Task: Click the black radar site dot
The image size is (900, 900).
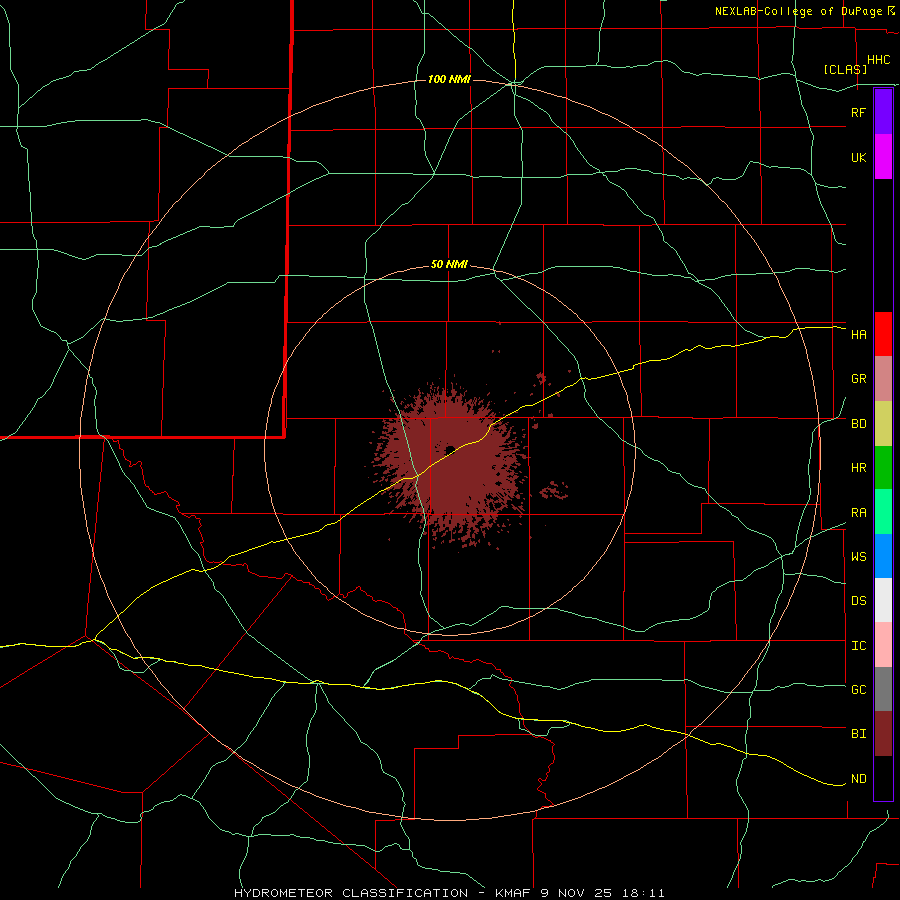Action: point(450,449)
